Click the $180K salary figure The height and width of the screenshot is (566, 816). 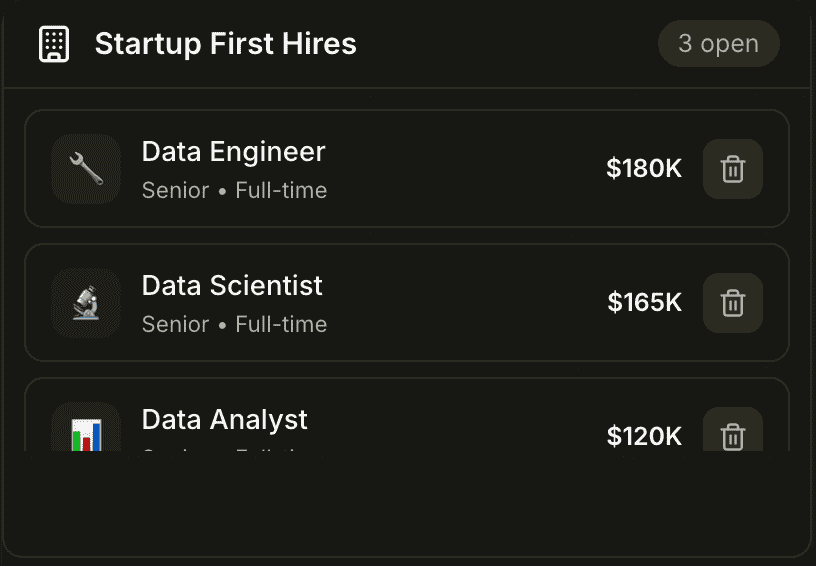pos(644,169)
